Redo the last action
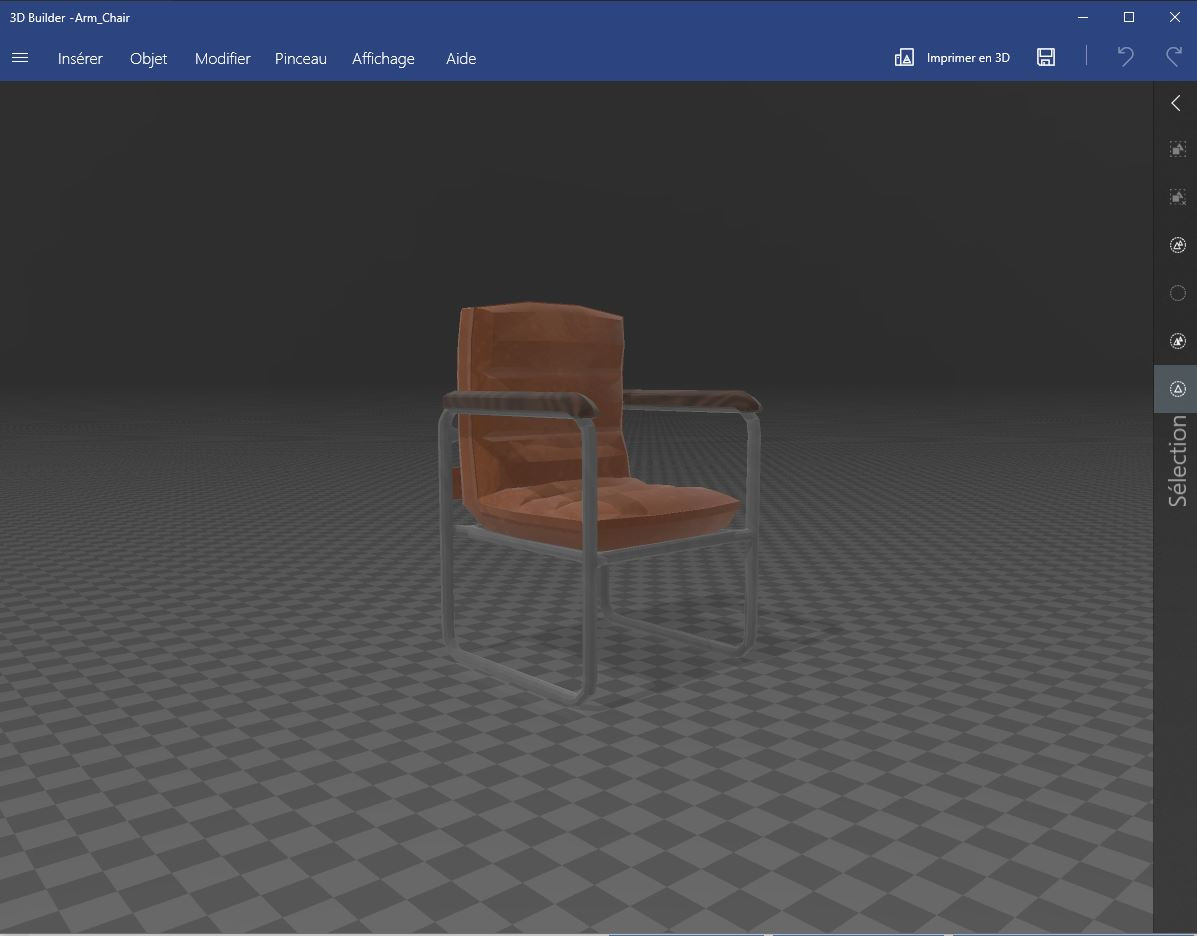Image resolution: width=1197 pixels, height=936 pixels. (1174, 56)
